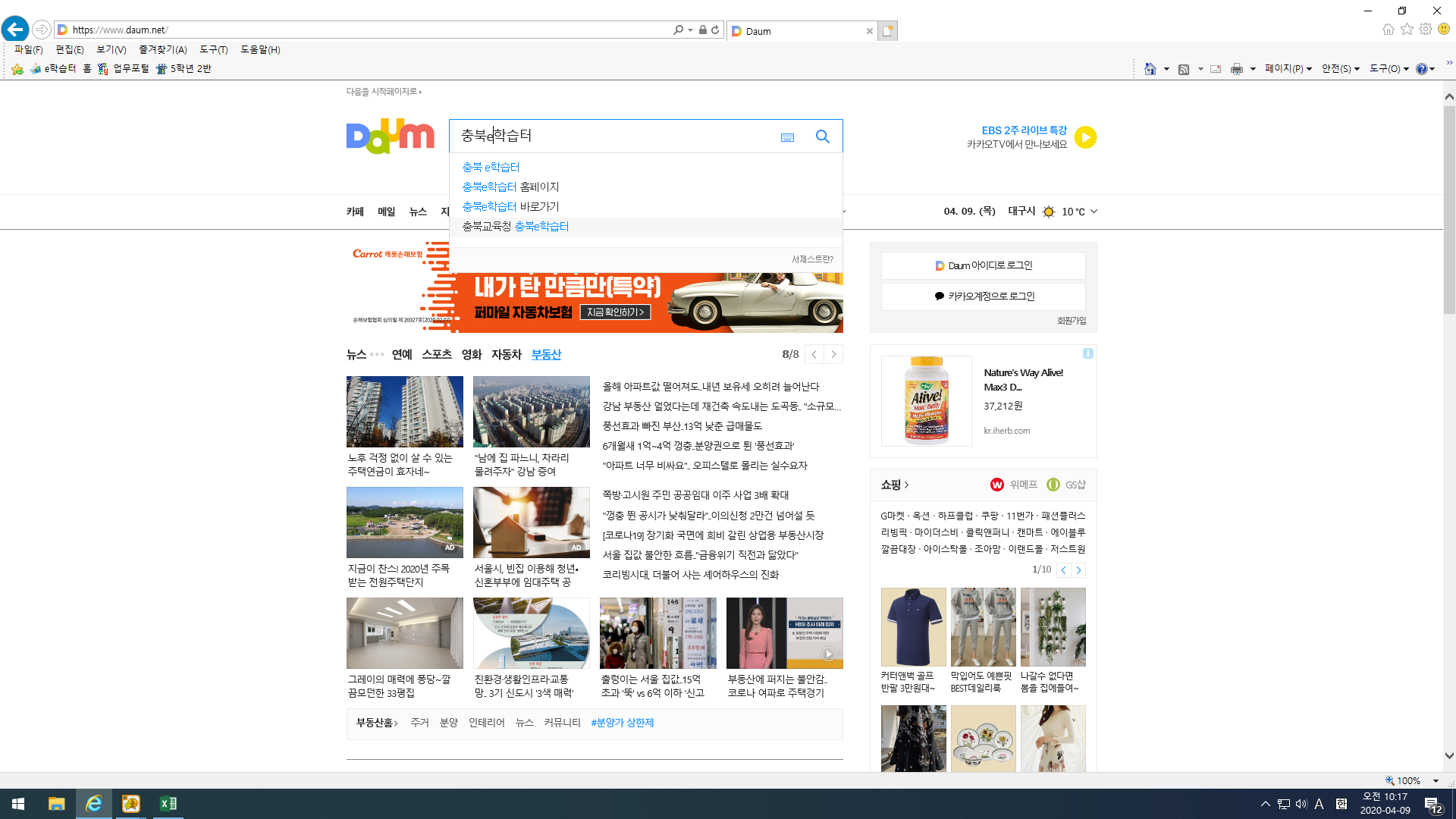Open the navy polo shirt shopping thumbnail
The image size is (1456, 819).
click(913, 627)
